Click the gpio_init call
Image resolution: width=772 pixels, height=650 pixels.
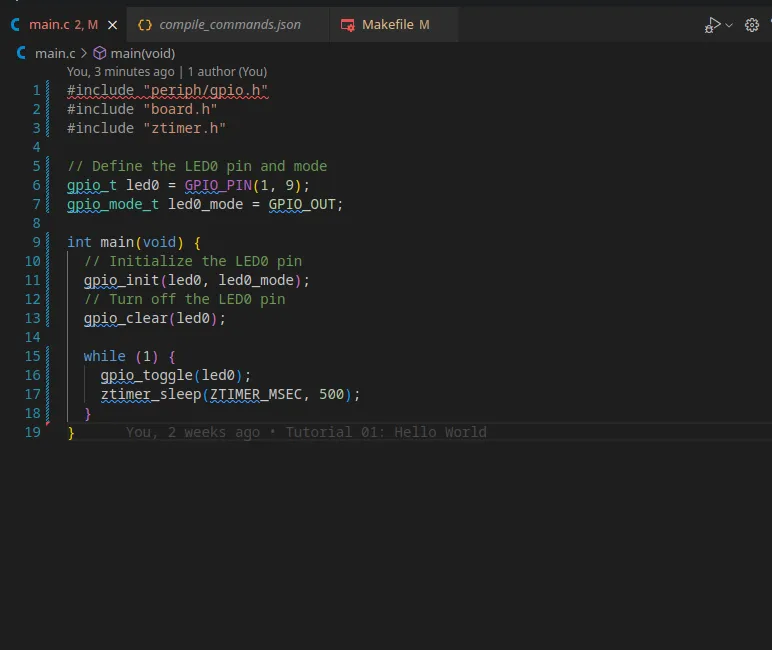click(x=121, y=281)
